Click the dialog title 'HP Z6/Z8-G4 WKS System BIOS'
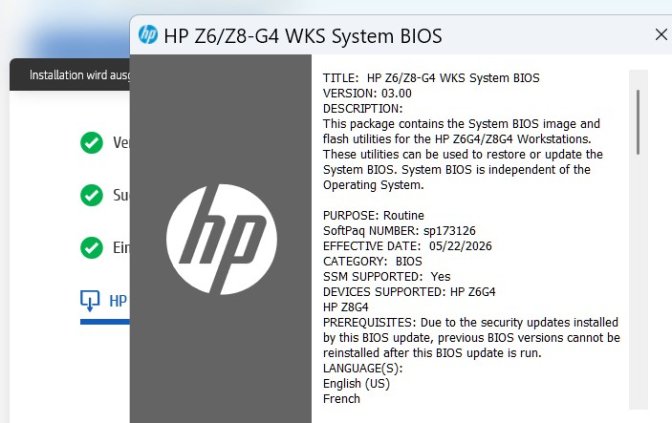This screenshot has height=423, width=672. tap(303, 36)
